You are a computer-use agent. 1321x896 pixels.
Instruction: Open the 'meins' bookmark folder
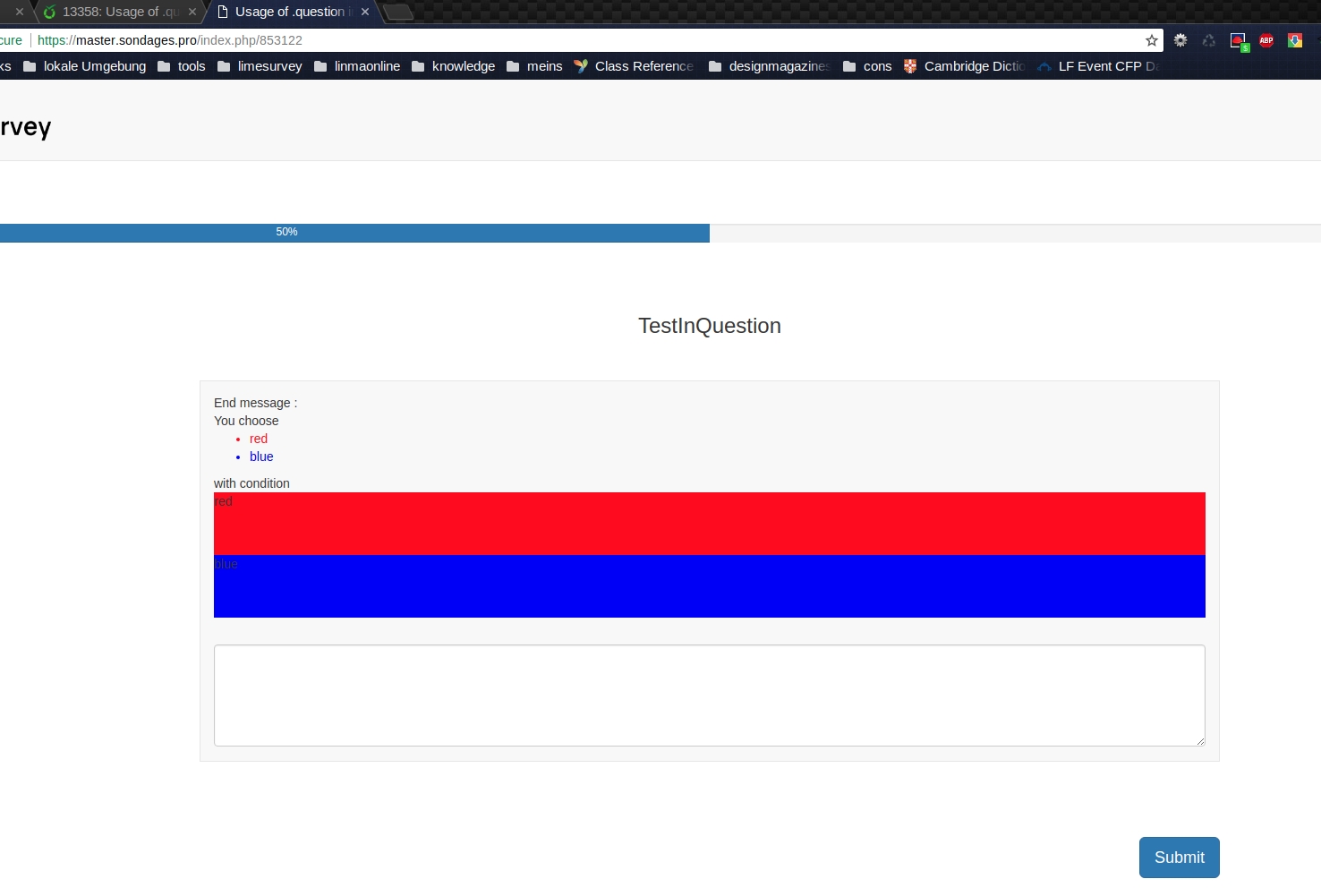click(534, 66)
